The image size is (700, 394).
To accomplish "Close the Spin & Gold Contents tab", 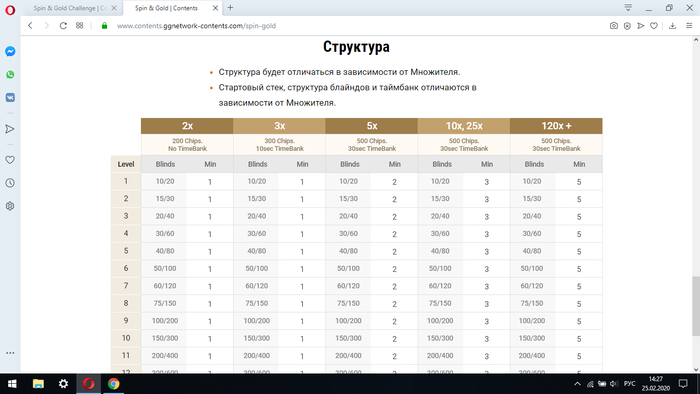I will click(x=215, y=8).
